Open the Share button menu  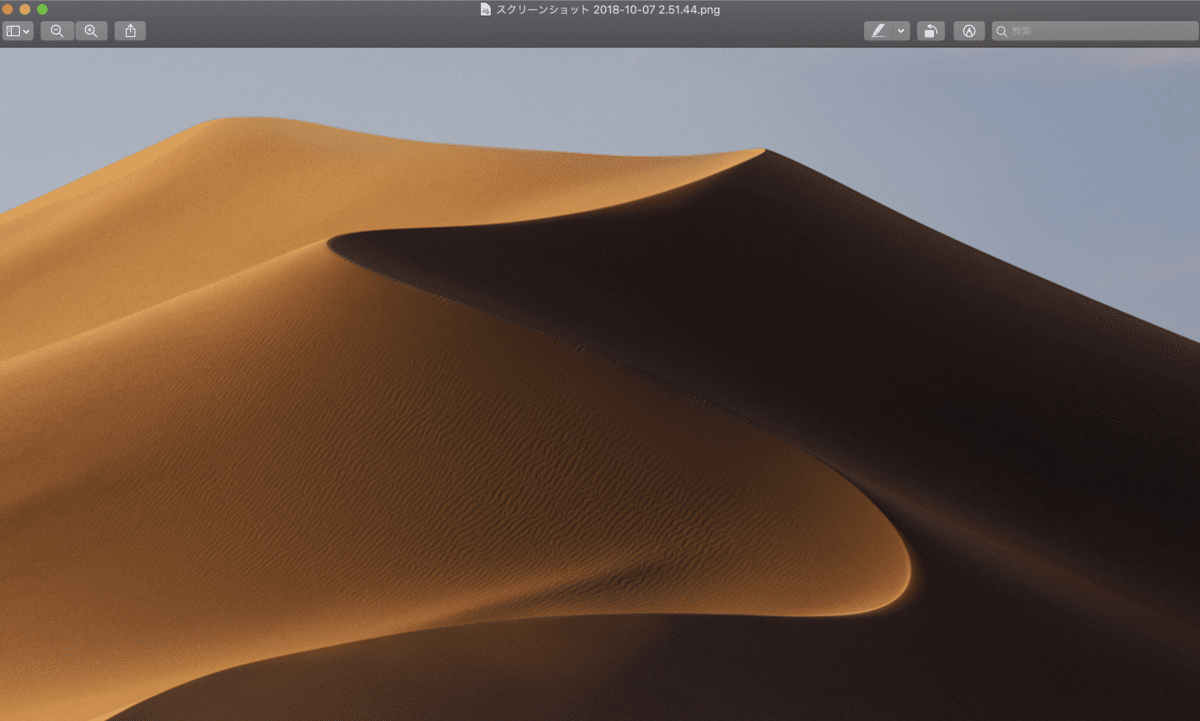[130, 31]
